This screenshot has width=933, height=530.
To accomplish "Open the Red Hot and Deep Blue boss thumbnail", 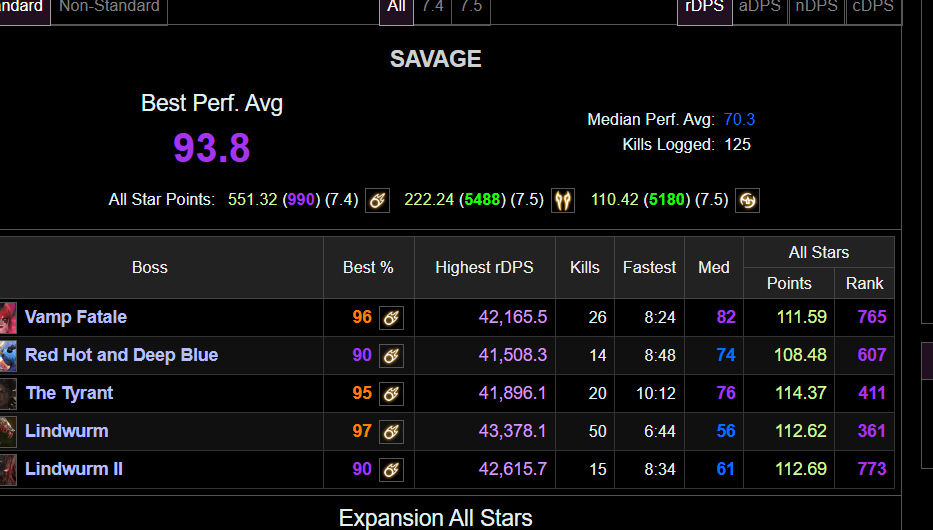I will click(8, 356).
